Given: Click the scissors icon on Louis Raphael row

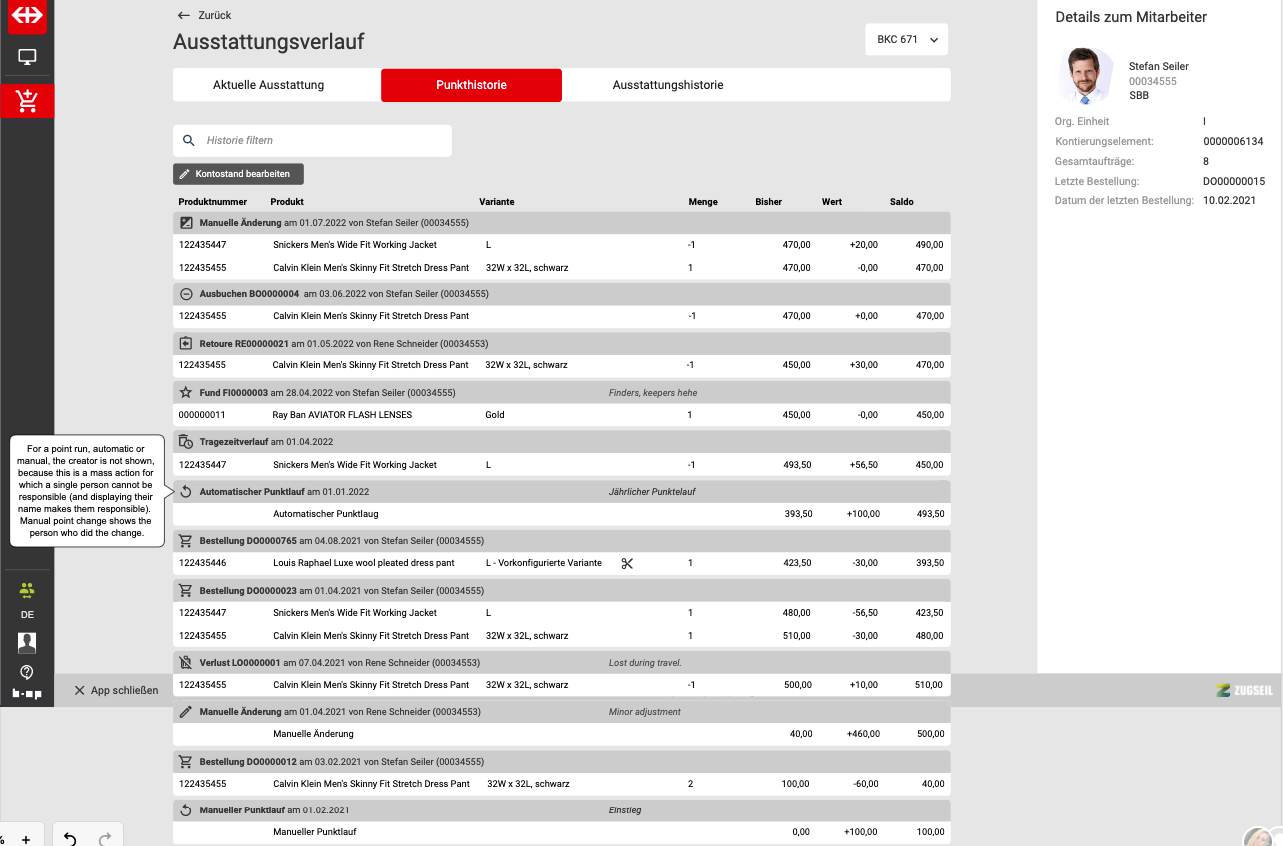Looking at the screenshot, I should click(627, 563).
